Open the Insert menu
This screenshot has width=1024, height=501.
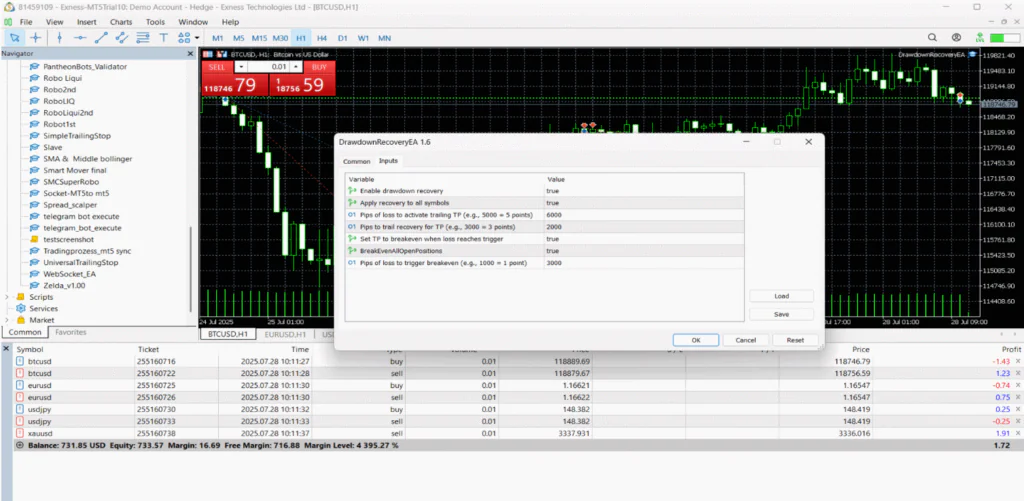86,22
